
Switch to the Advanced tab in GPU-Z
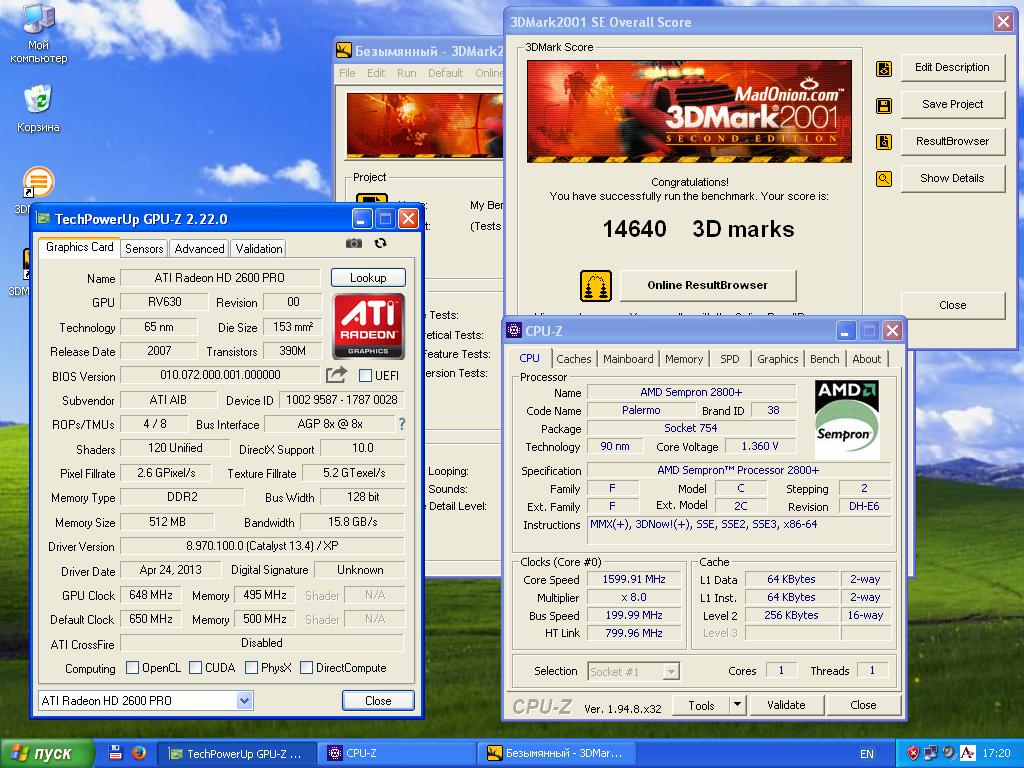pos(199,249)
